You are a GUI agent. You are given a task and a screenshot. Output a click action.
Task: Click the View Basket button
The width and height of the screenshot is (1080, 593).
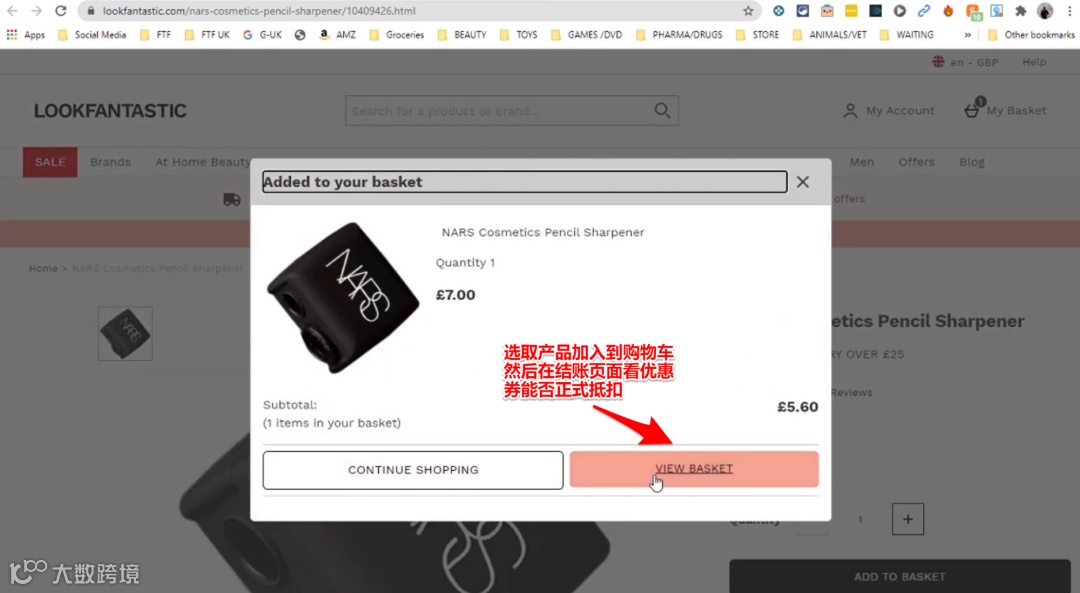(694, 469)
